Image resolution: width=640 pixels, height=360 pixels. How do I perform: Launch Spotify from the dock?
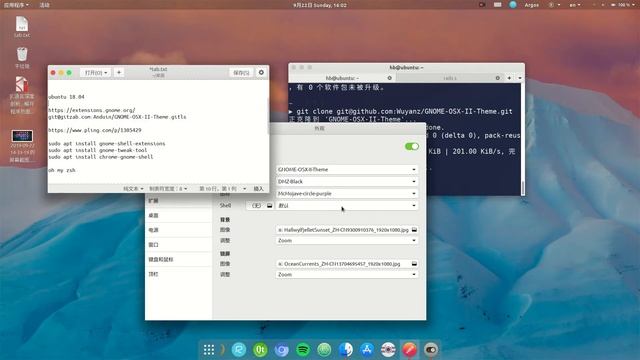[x=303, y=350]
